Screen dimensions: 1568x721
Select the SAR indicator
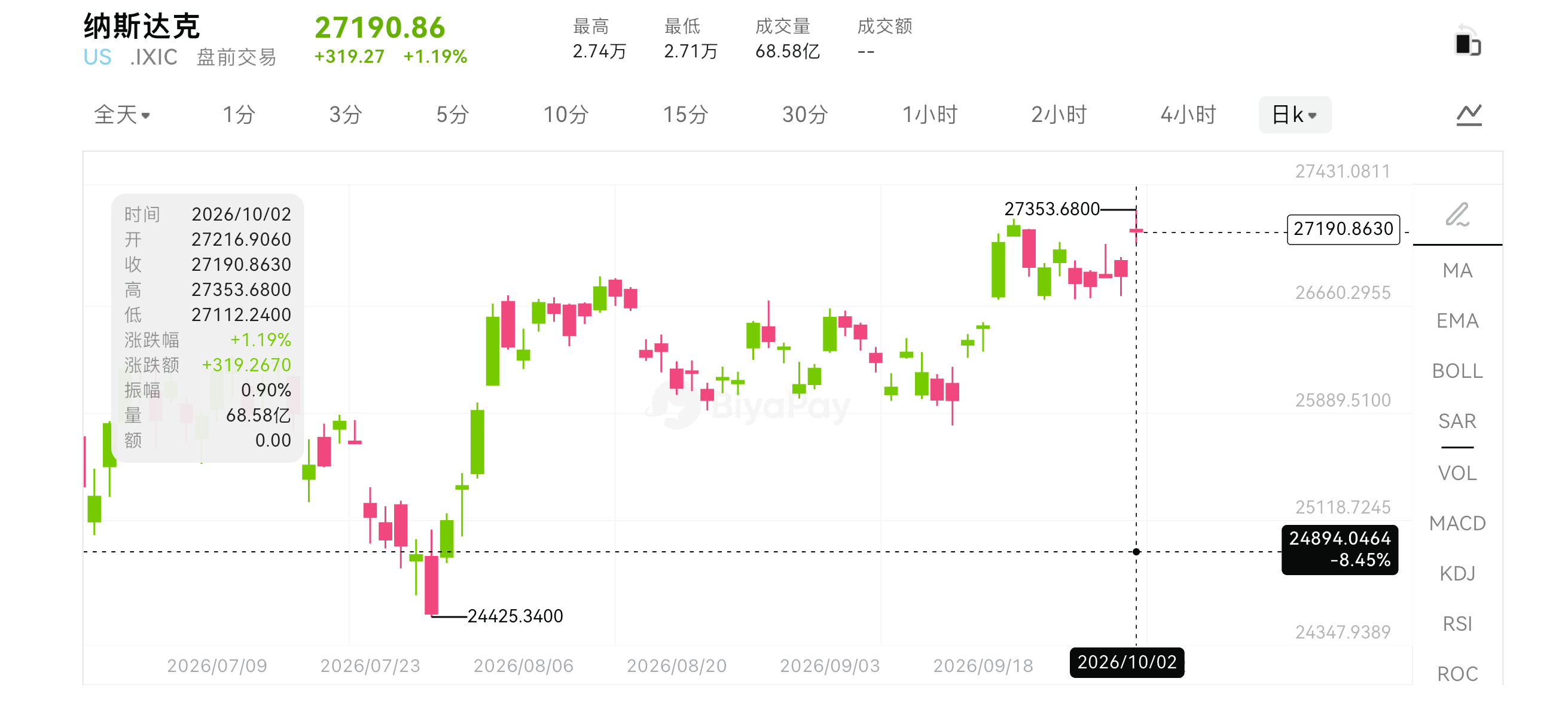pos(1457,421)
